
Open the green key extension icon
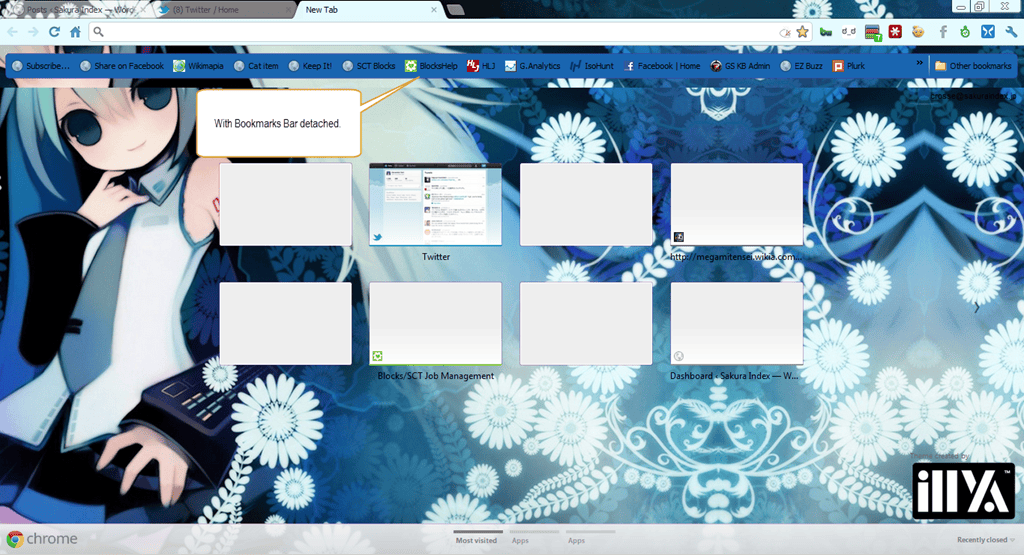point(826,31)
